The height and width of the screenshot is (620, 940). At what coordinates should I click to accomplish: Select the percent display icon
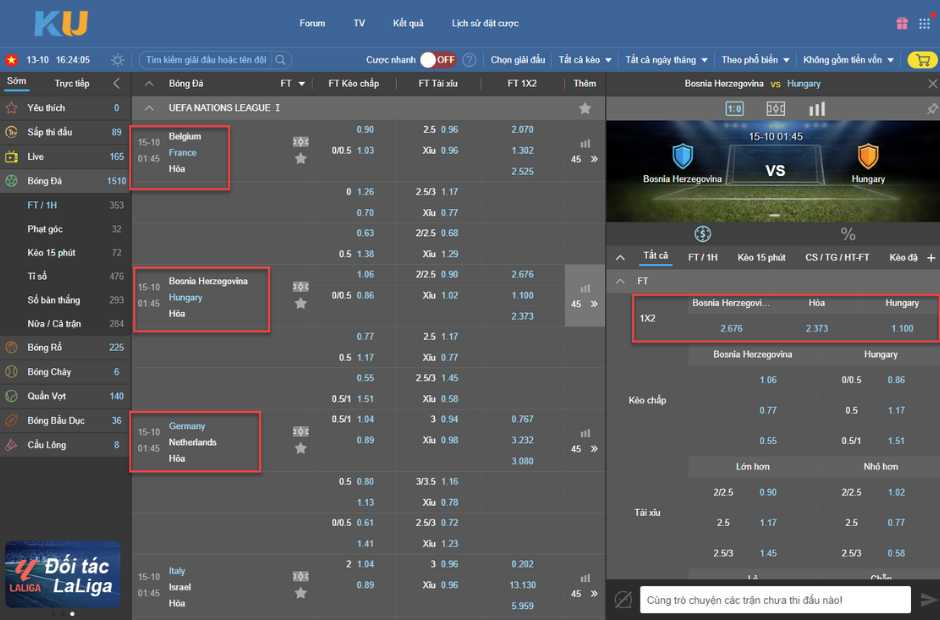click(848, 234)
